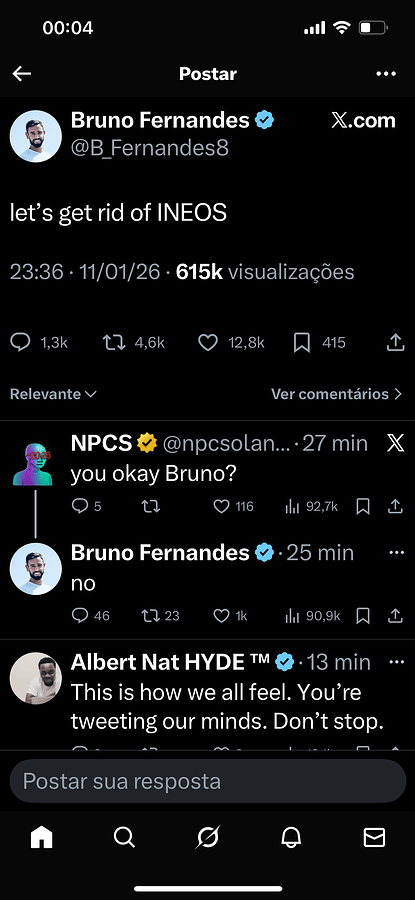Tap the Postar sua resposta field
The height and width of the screenshot is (900, 415).
coord(208,781)
